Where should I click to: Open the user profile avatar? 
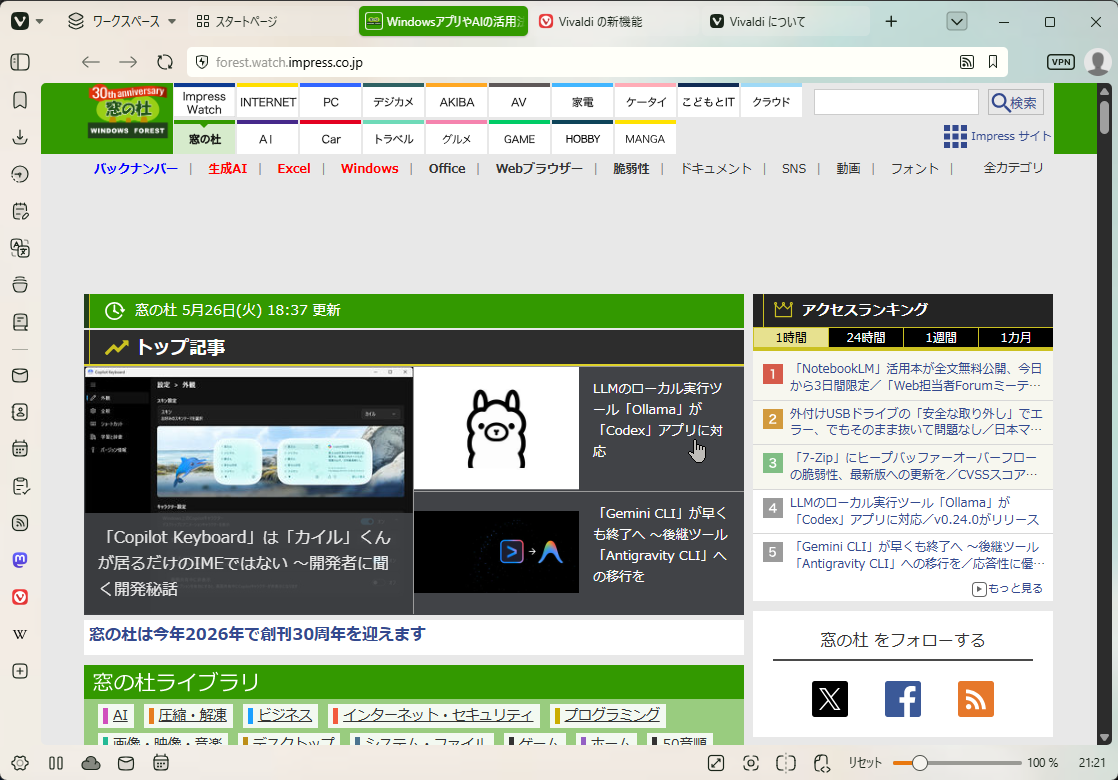click(1097, 62)
